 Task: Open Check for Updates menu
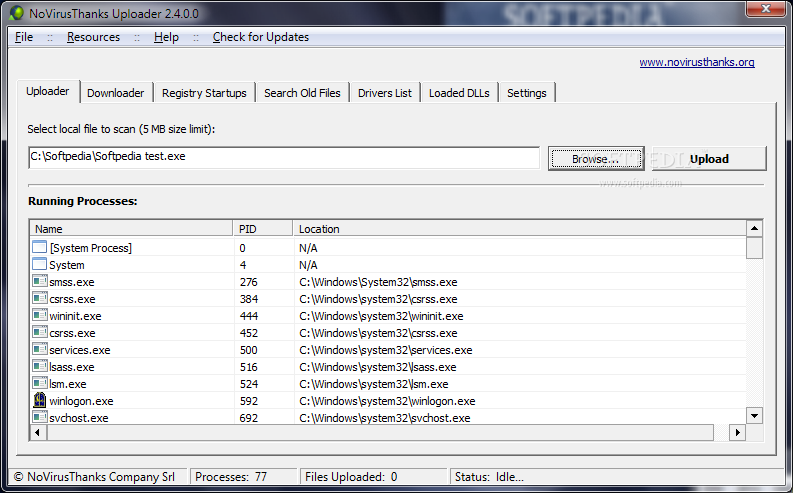tap(260, 37)
